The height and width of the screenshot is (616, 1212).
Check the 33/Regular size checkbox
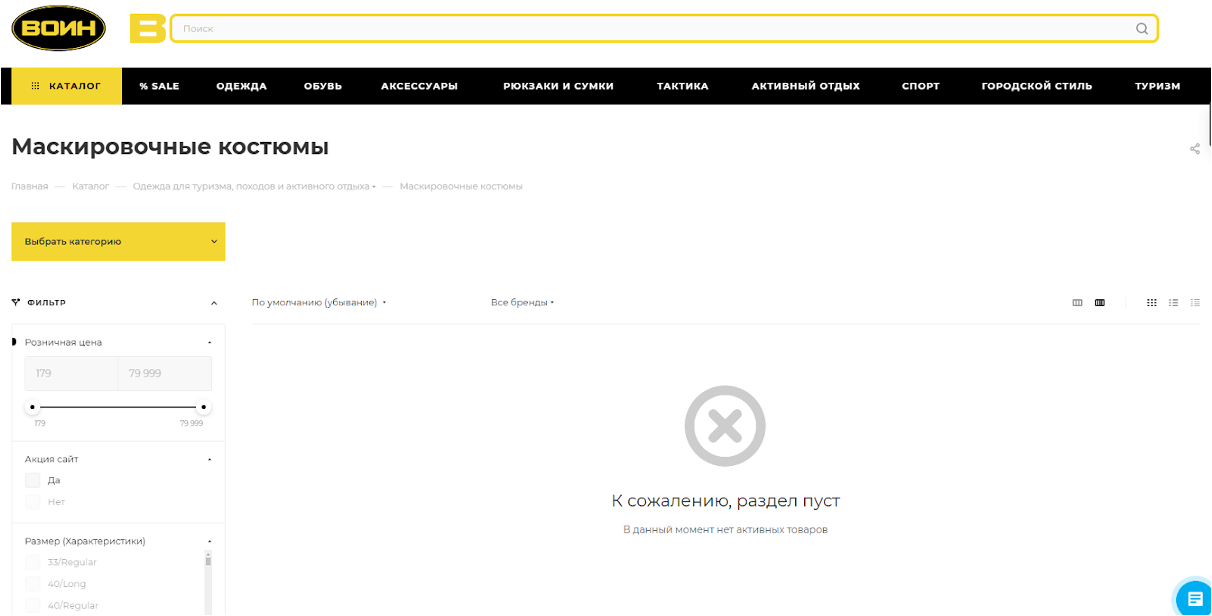pos(33,562)
